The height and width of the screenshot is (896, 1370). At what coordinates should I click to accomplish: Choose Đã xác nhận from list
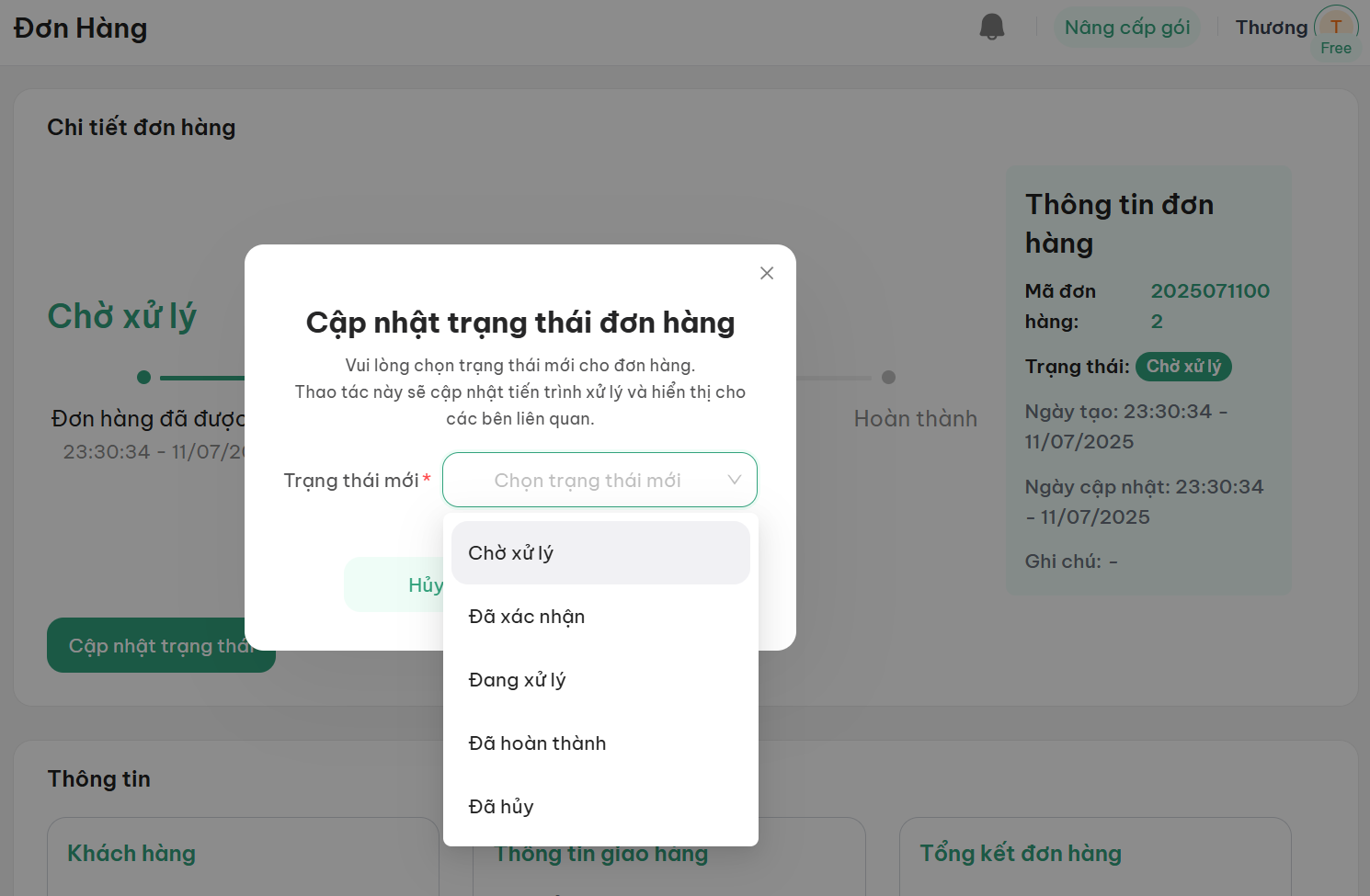(x=600, y=617)
